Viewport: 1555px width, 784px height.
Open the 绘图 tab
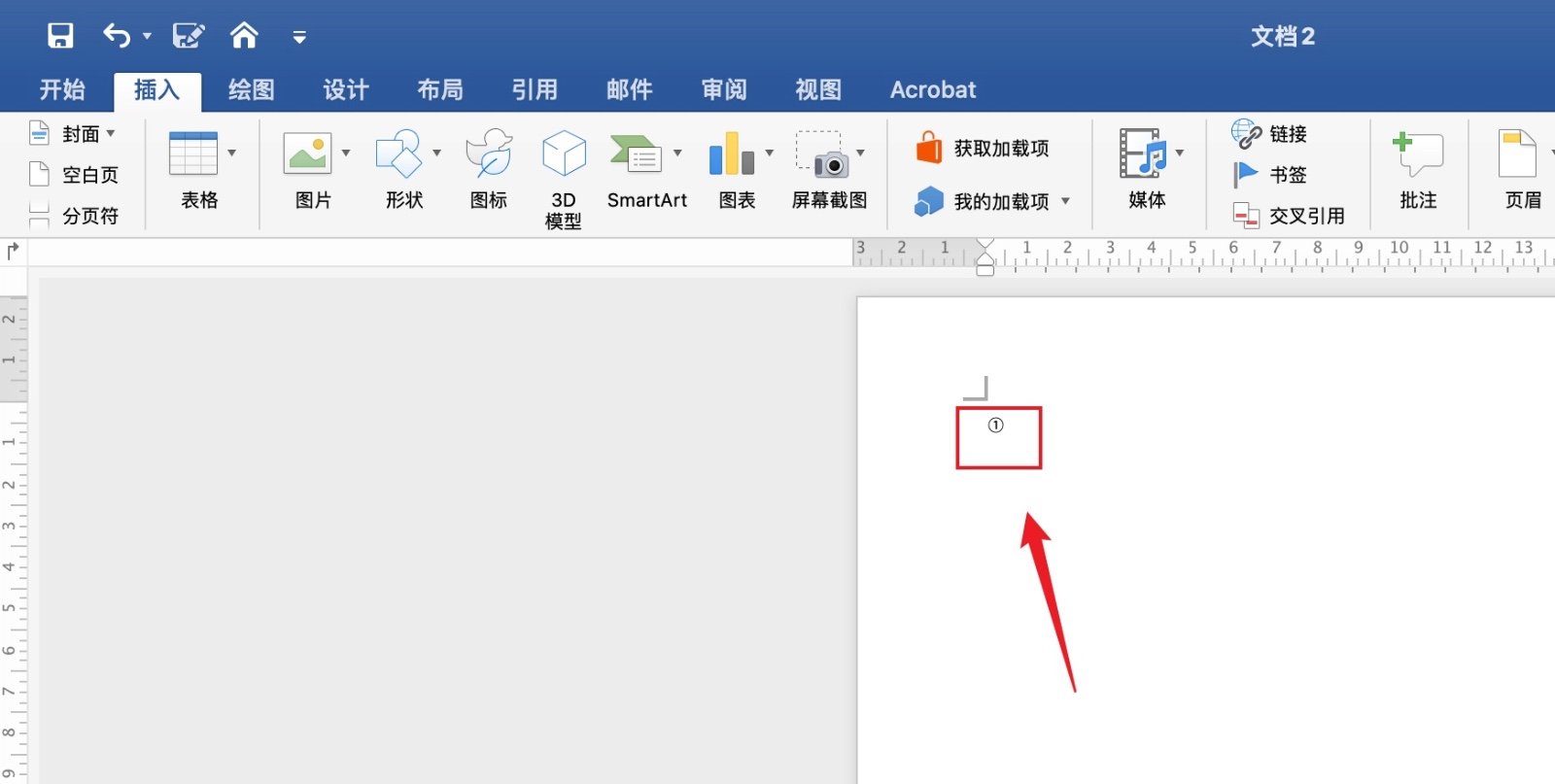pyautogui.click(x=252, y=90)
